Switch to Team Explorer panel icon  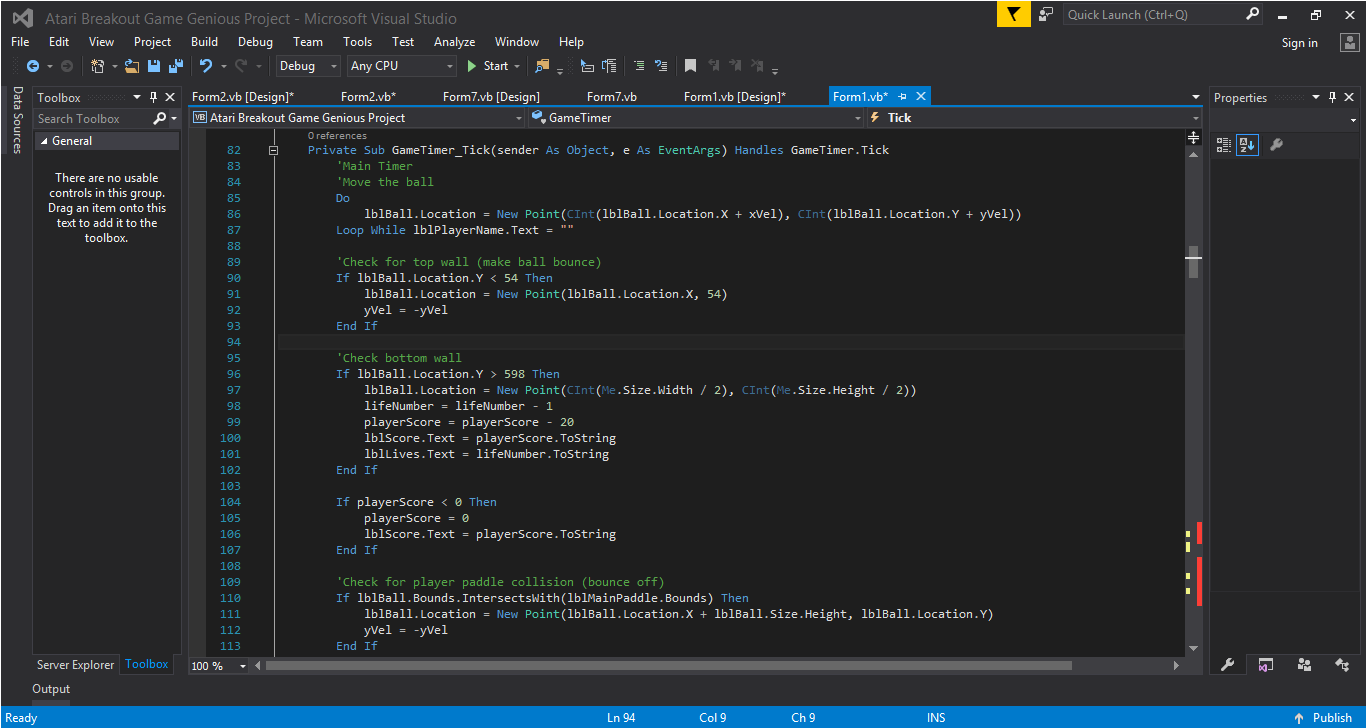point(1304,664)
